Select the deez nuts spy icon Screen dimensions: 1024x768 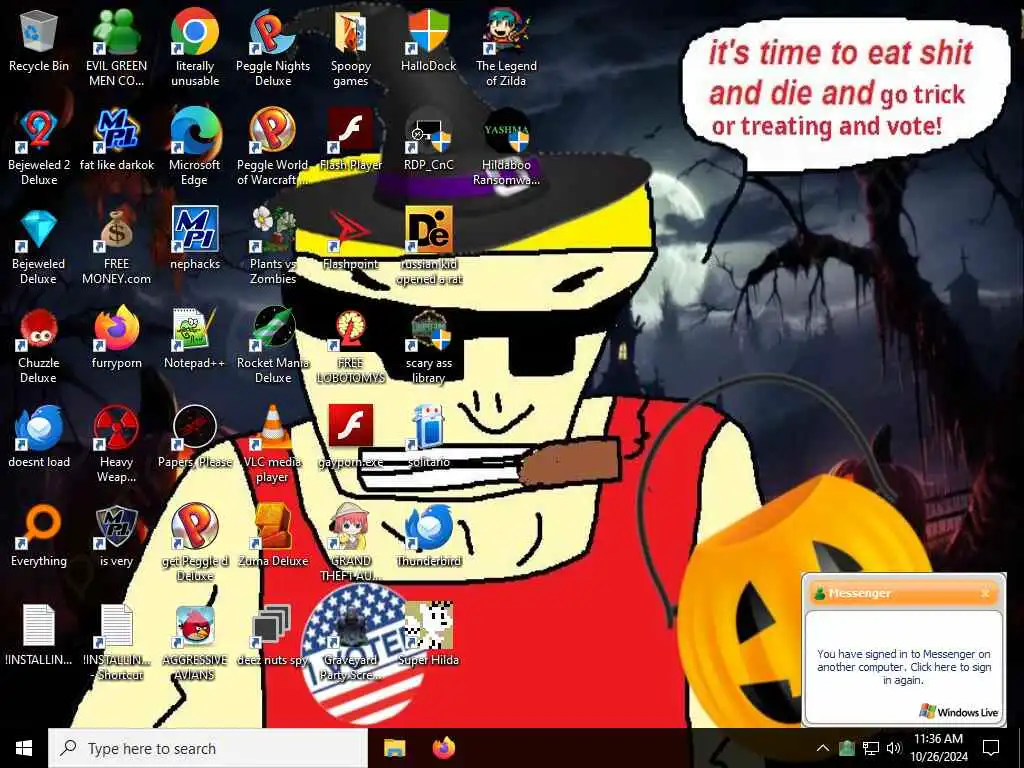click(x=273, y=626)
